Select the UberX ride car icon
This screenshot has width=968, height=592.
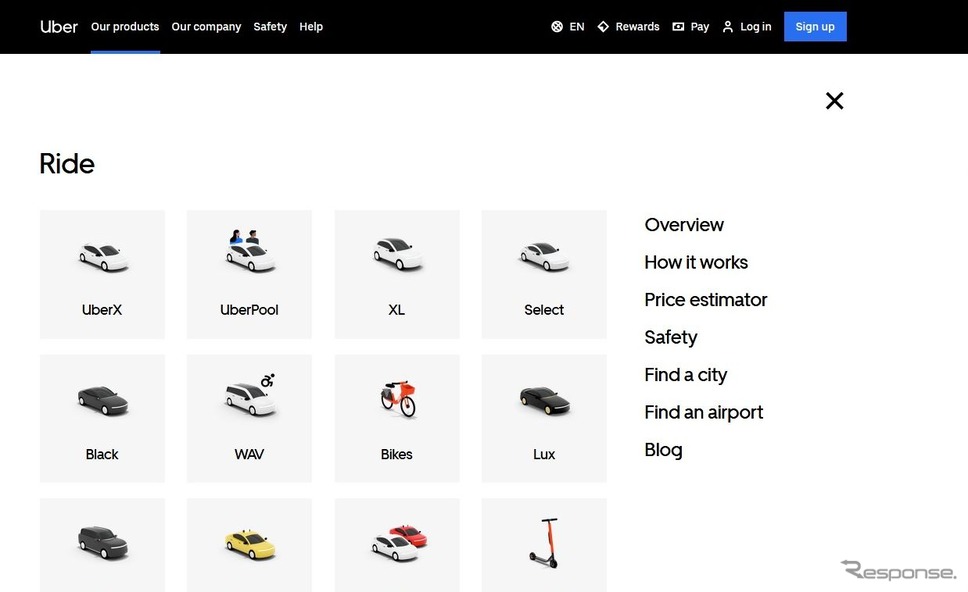[x=103, y=256]
